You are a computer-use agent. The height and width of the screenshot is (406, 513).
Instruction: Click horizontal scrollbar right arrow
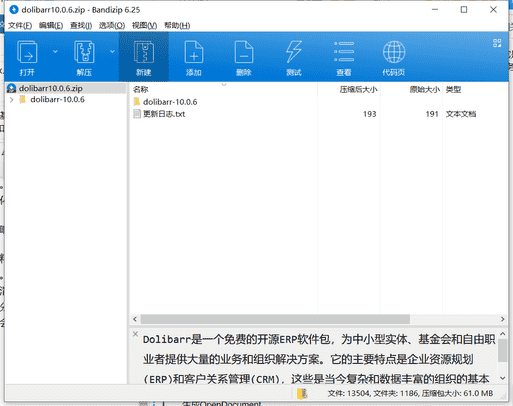tap(502, 319)
